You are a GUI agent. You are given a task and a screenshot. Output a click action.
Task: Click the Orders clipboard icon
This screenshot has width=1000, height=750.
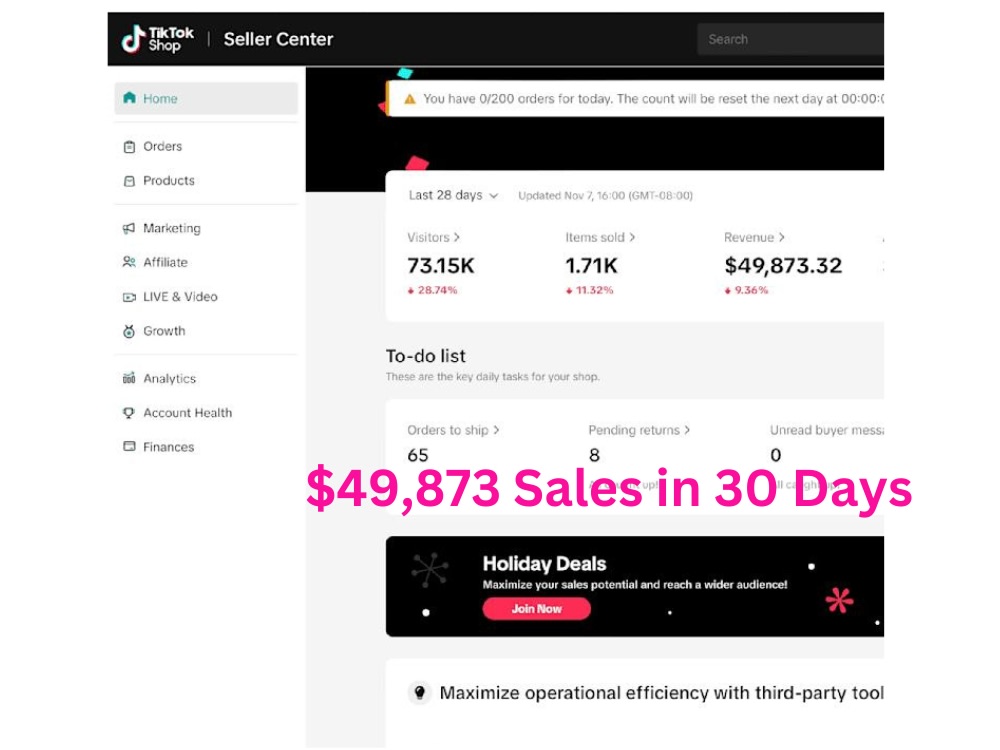point(129,147)
